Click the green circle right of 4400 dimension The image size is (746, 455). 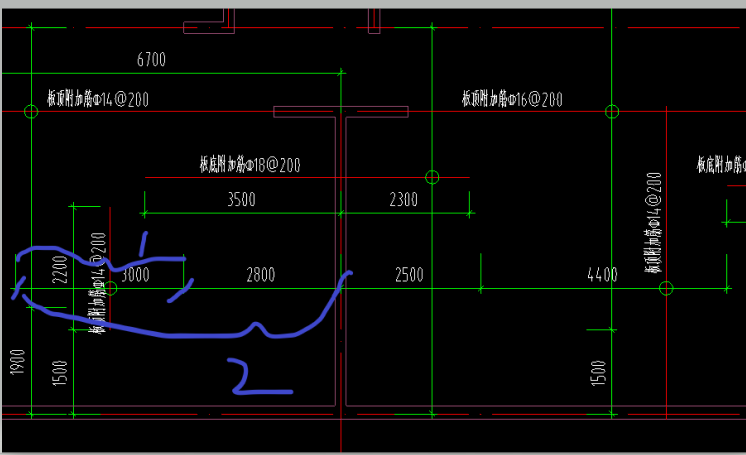click(667, 288)
